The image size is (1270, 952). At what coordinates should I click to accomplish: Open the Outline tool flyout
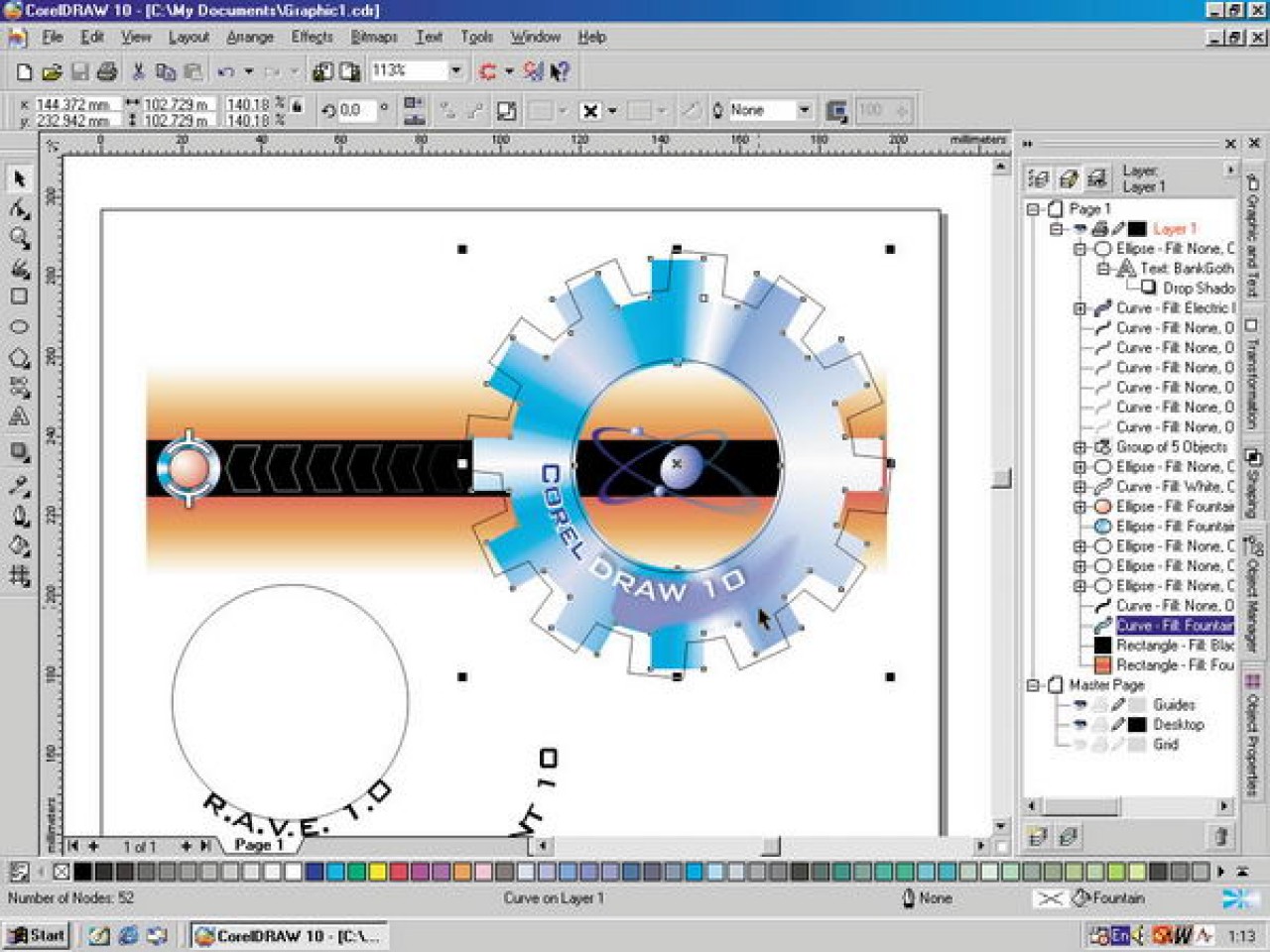[19, 516]
